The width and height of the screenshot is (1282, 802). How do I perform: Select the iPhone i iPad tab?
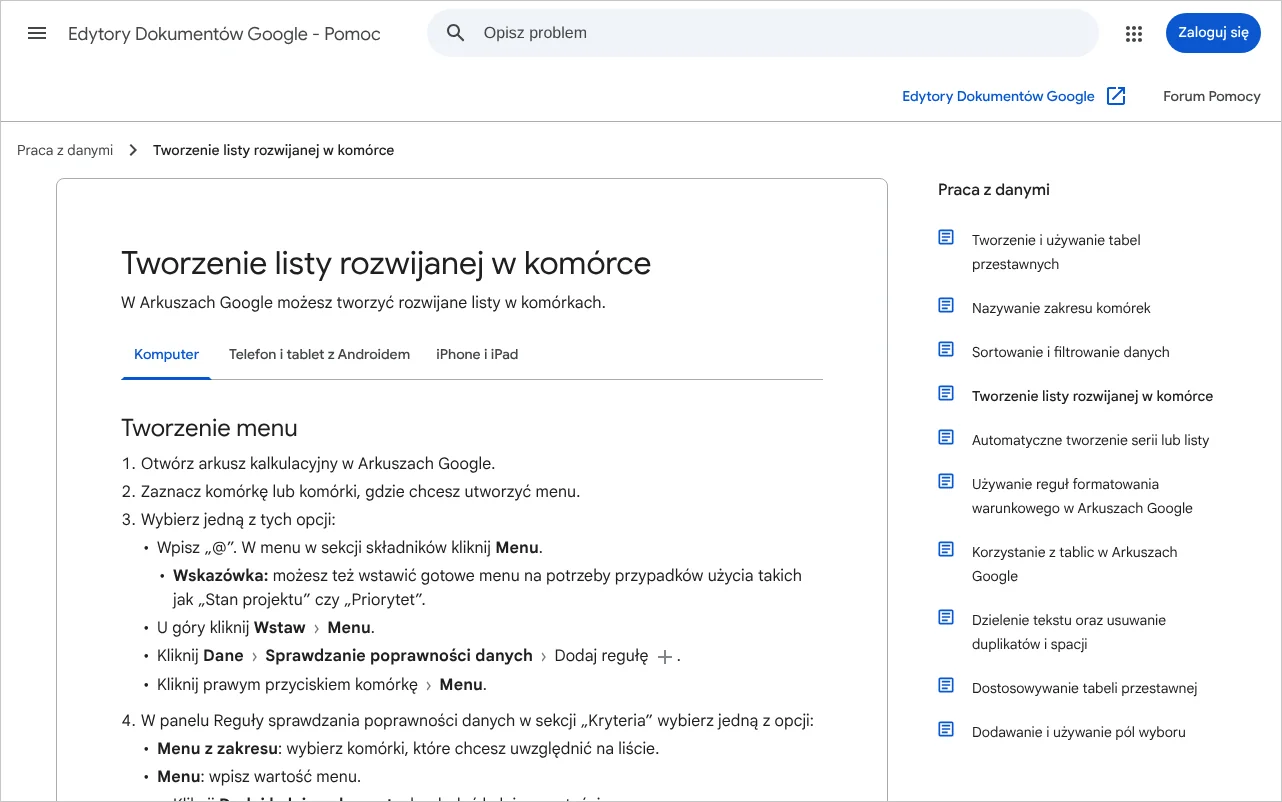pos(477,354)
